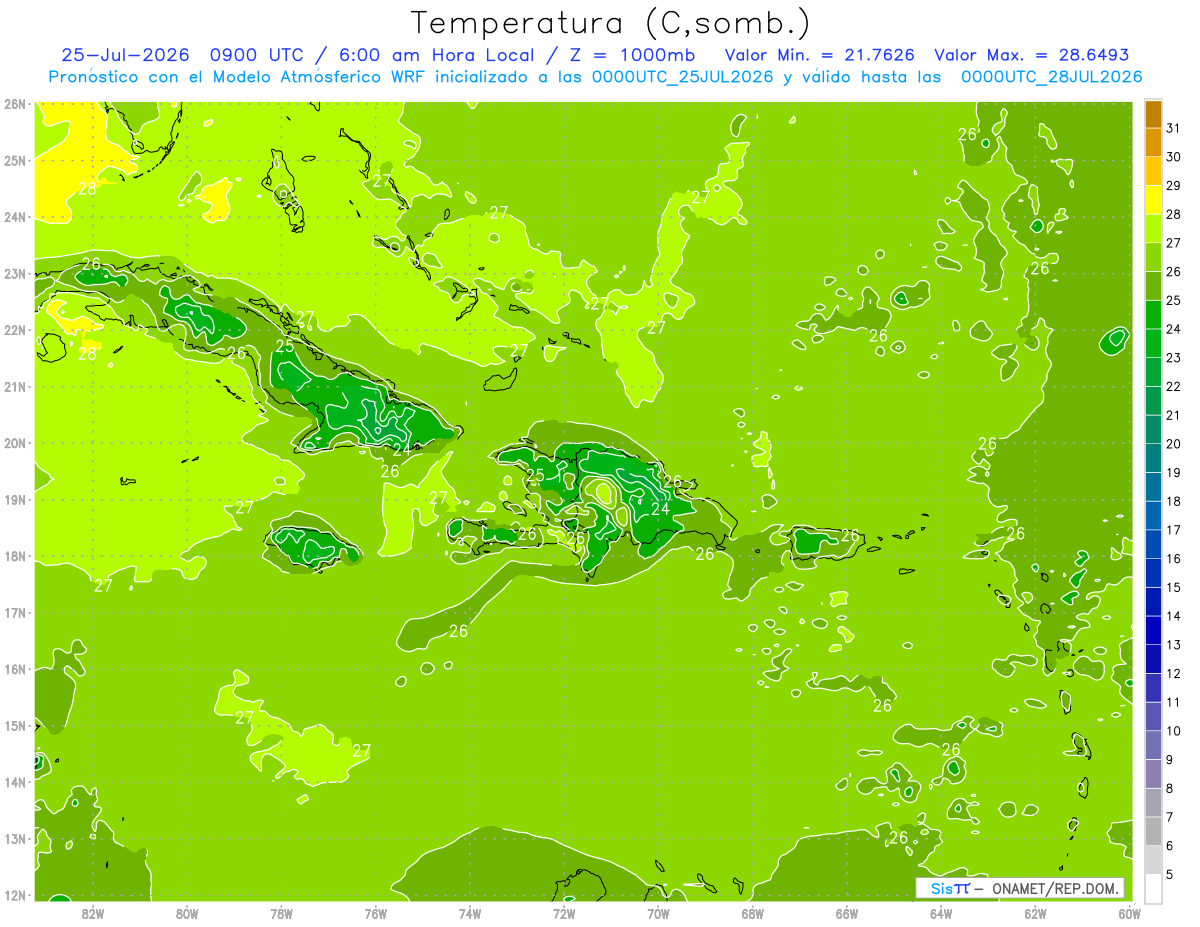Click the color scale label "22"
The width and height of the screenshot is (1200, 927).
click(x=1173, y=386)
